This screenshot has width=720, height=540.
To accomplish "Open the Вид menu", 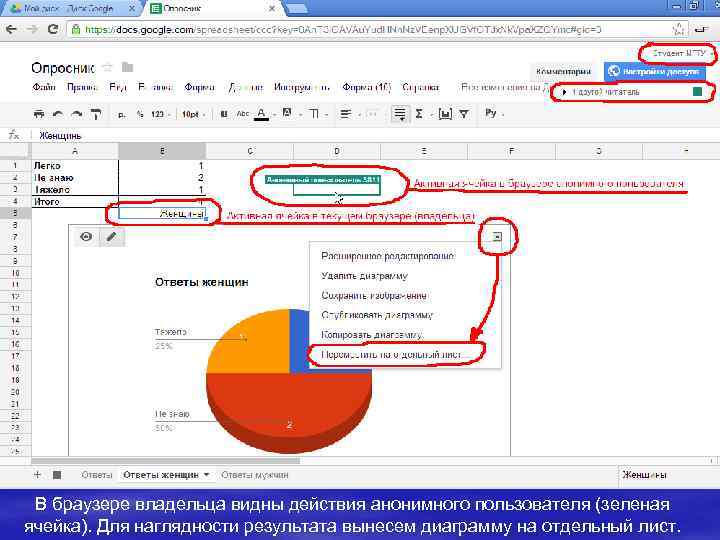I will pos(118,87).
